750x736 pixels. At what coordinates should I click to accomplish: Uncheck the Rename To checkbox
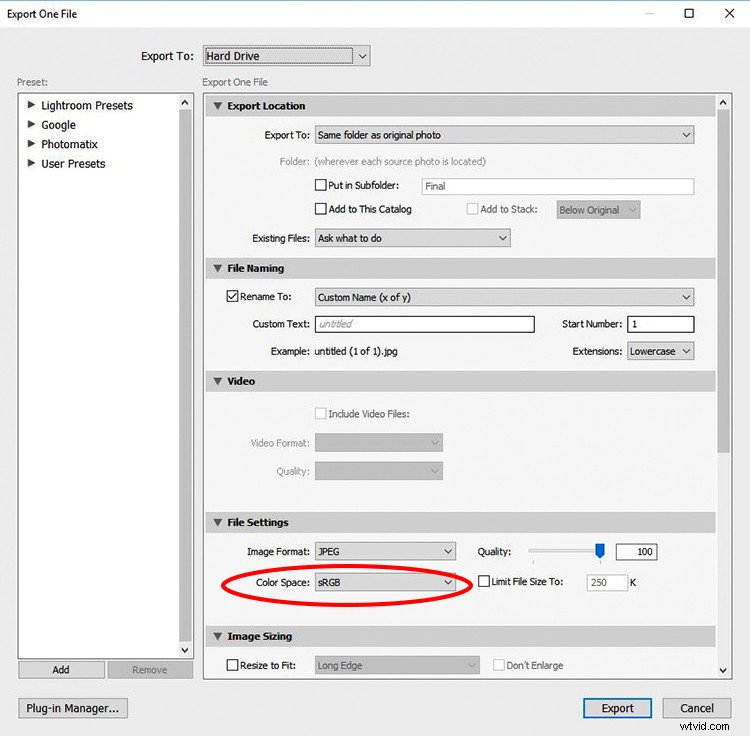click(x=233, y=297)
